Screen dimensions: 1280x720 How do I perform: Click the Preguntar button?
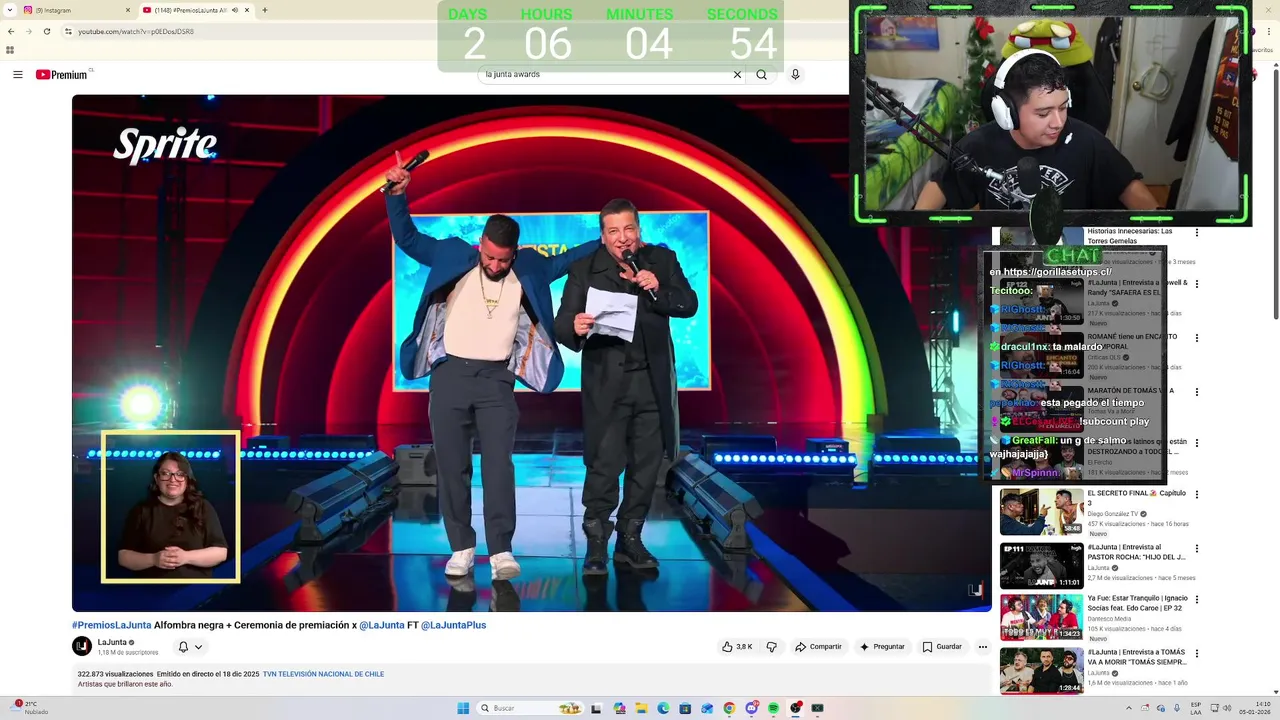click(x=881, y=647)
